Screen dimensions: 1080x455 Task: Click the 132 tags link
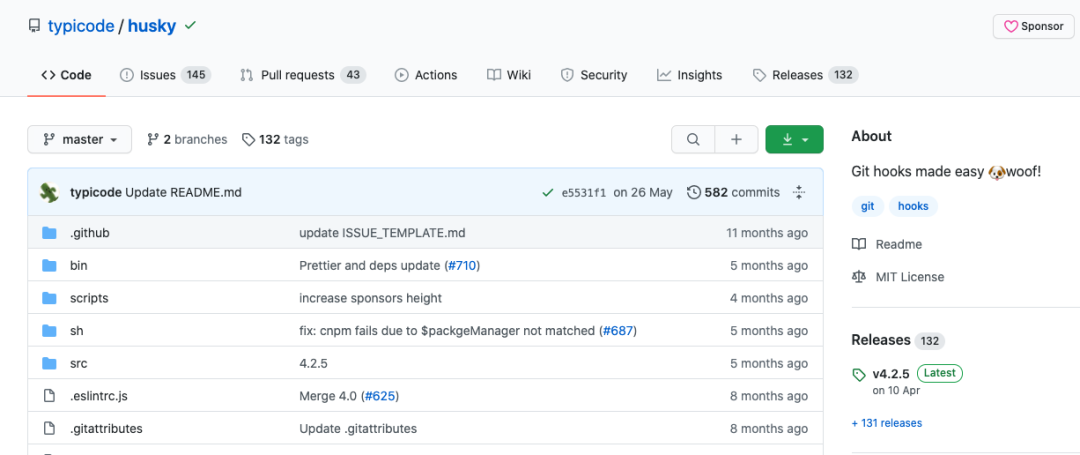(x=275, y=140)
